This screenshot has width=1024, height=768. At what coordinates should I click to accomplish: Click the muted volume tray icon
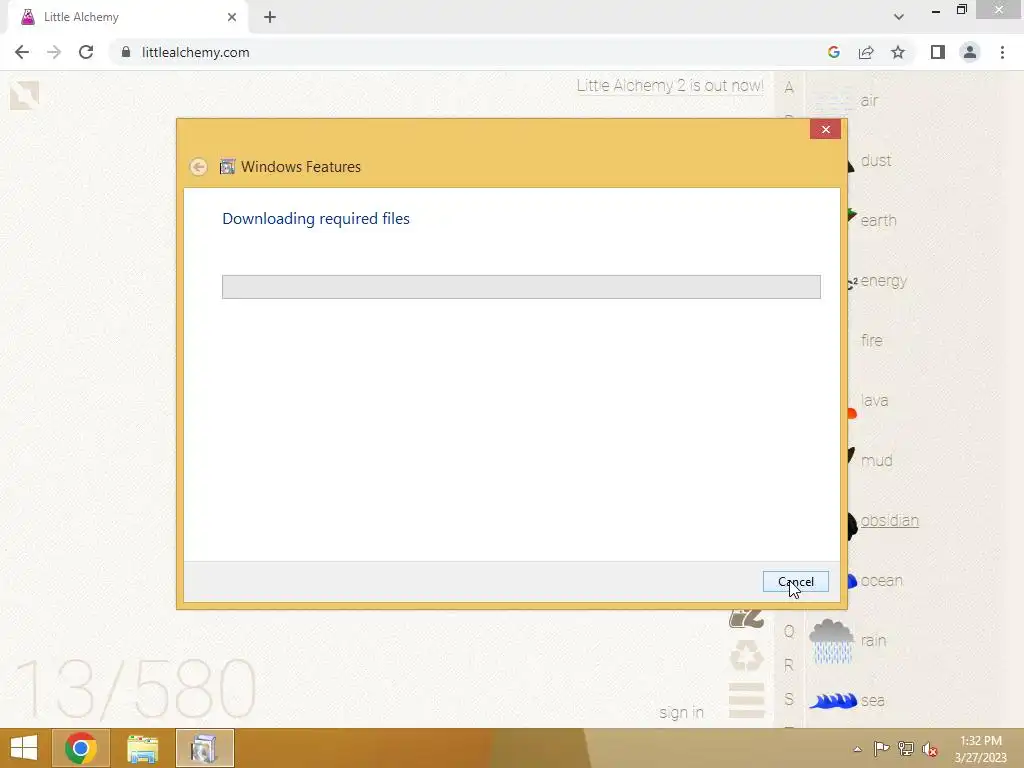point(929,749)
